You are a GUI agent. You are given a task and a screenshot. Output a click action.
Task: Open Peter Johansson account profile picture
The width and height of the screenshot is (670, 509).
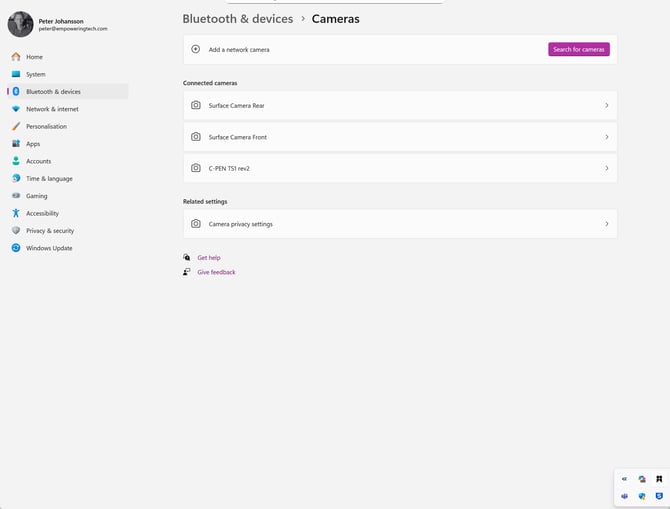click(x=21, y=24)
